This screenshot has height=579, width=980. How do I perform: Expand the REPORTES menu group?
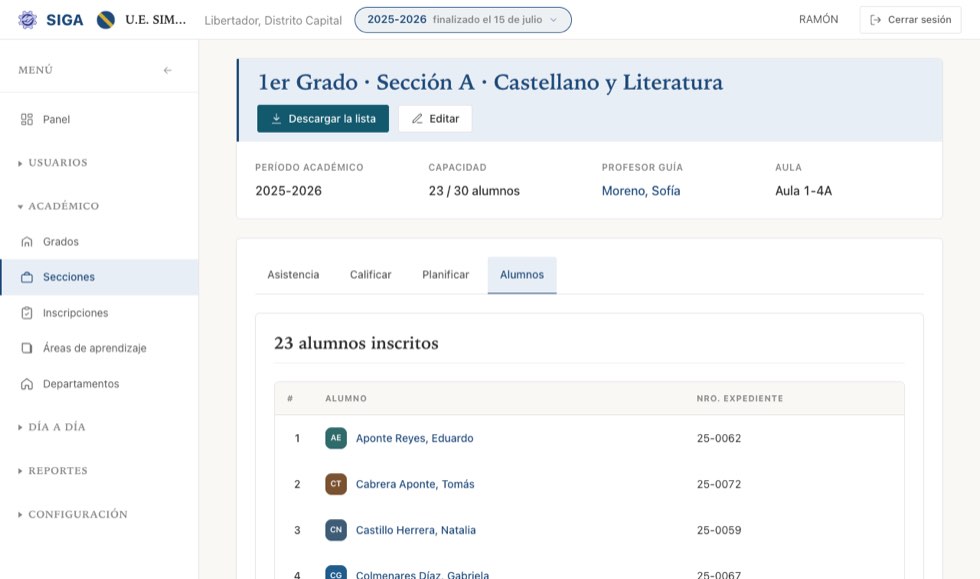[53, 471]
